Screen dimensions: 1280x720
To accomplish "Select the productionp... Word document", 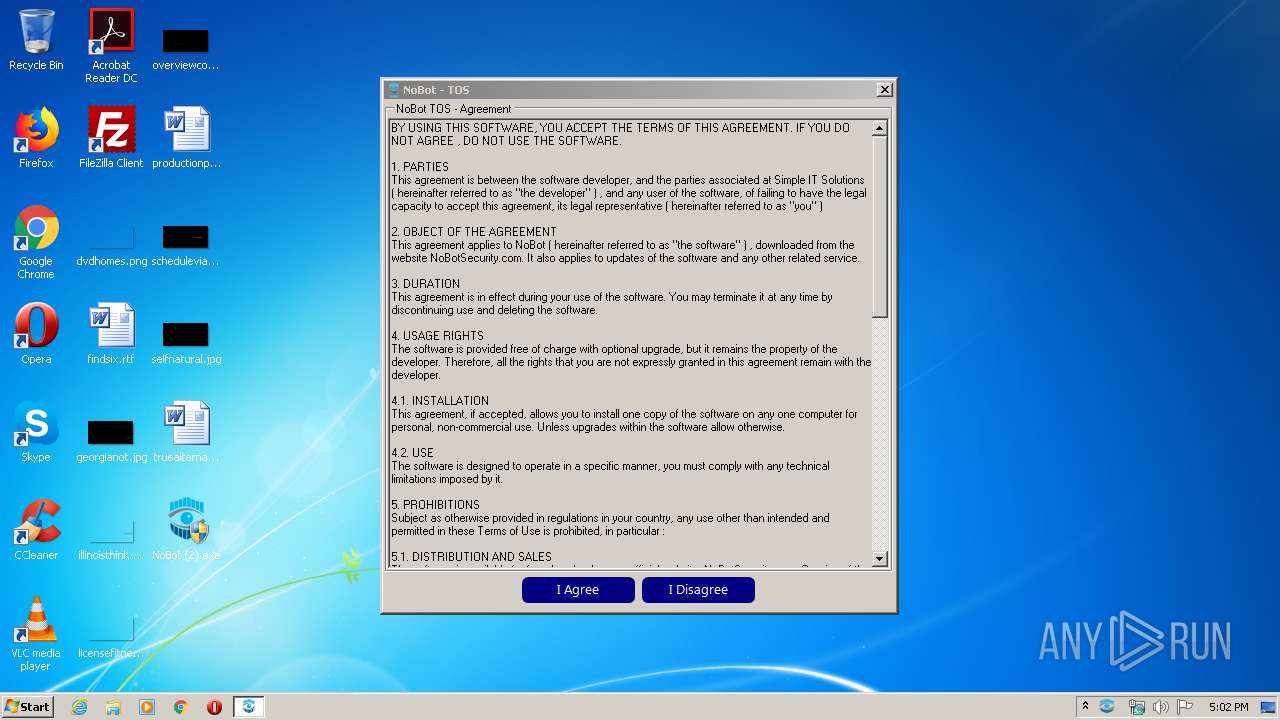I will (x=186, y=138).
